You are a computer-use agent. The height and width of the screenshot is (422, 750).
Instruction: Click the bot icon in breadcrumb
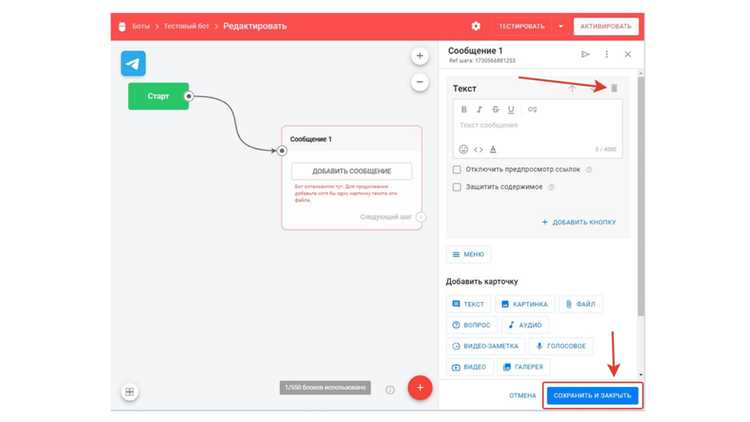tap(122, 26)
